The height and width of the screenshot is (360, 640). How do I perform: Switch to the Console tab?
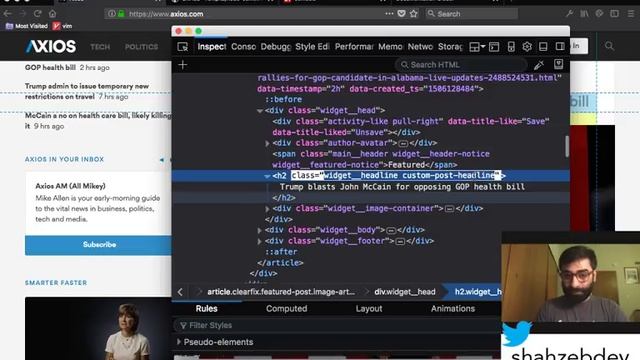tap(243, 47)
